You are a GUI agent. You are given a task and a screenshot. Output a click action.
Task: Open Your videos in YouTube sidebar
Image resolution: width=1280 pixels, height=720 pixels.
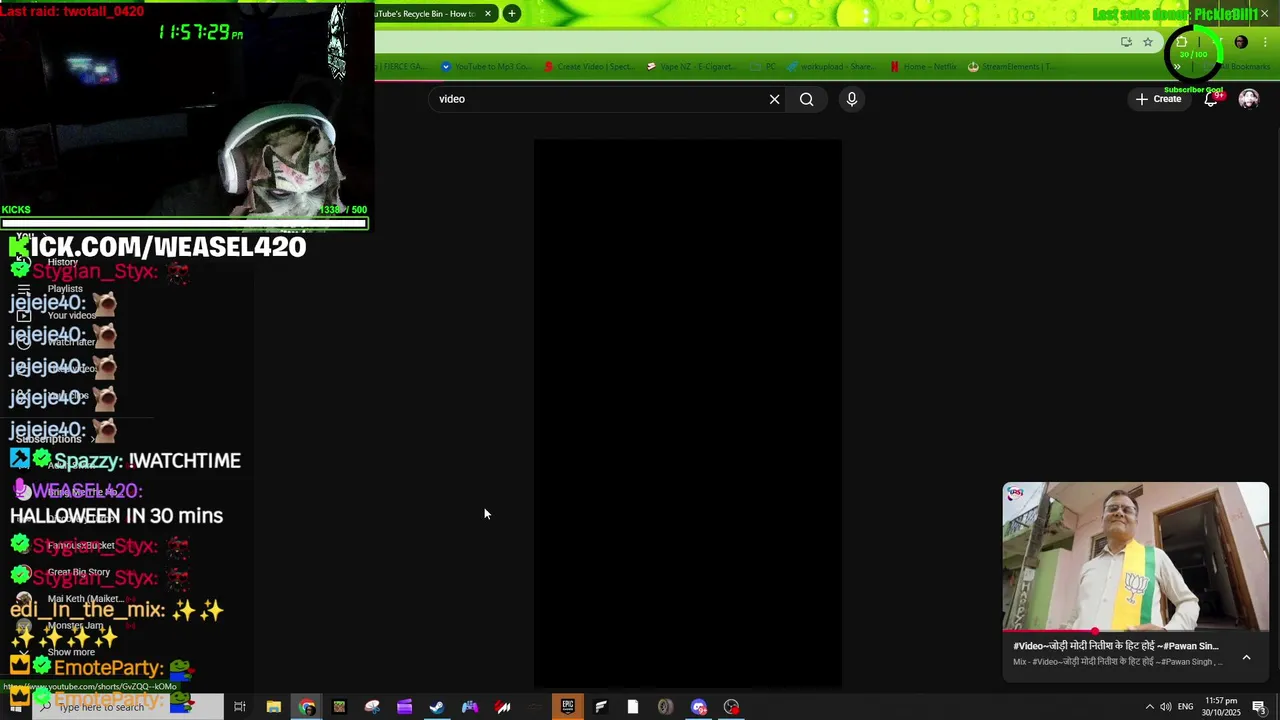70,316
